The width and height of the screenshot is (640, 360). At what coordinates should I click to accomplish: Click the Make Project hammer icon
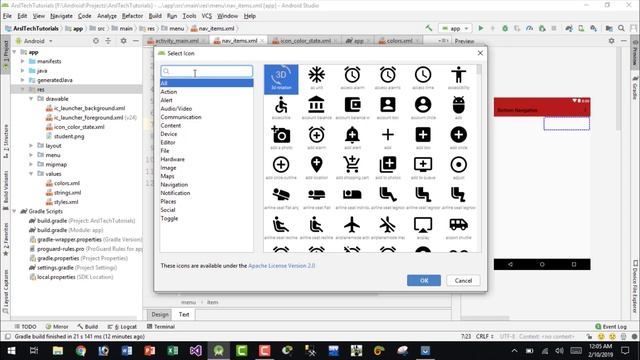[x=429, y=28]
